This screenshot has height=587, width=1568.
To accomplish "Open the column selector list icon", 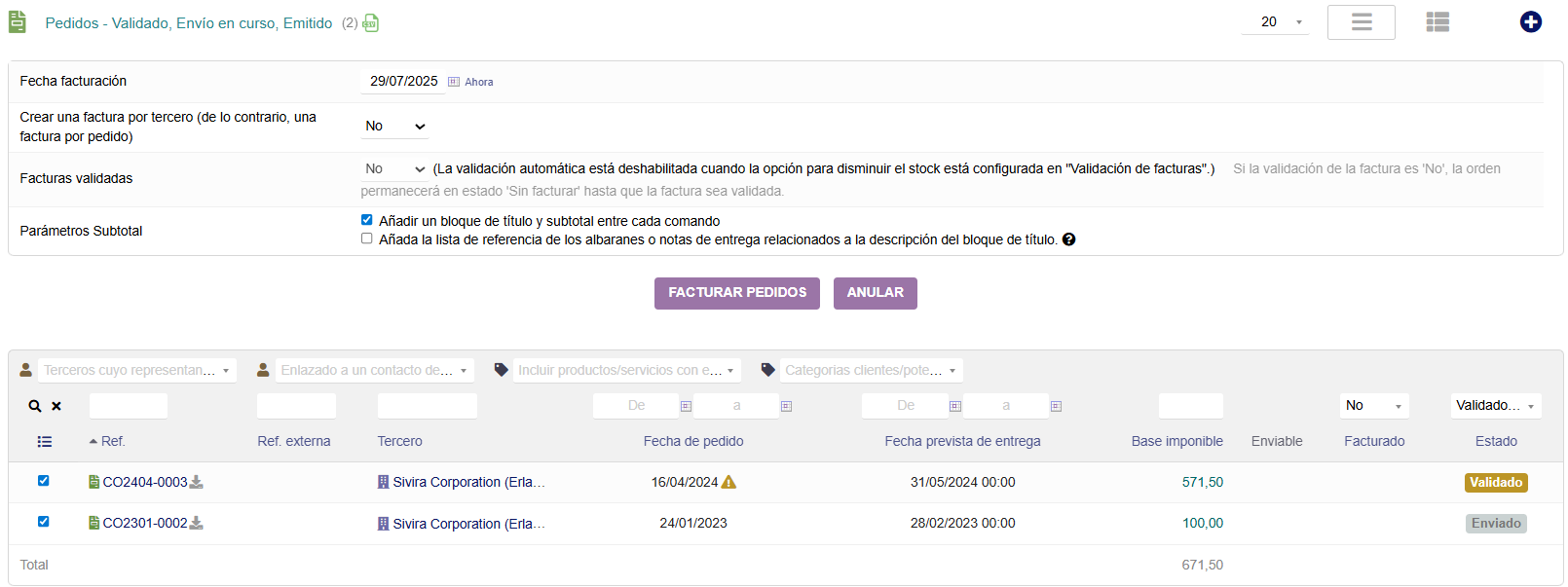I will pyautogui.click(x=45, y=442).
